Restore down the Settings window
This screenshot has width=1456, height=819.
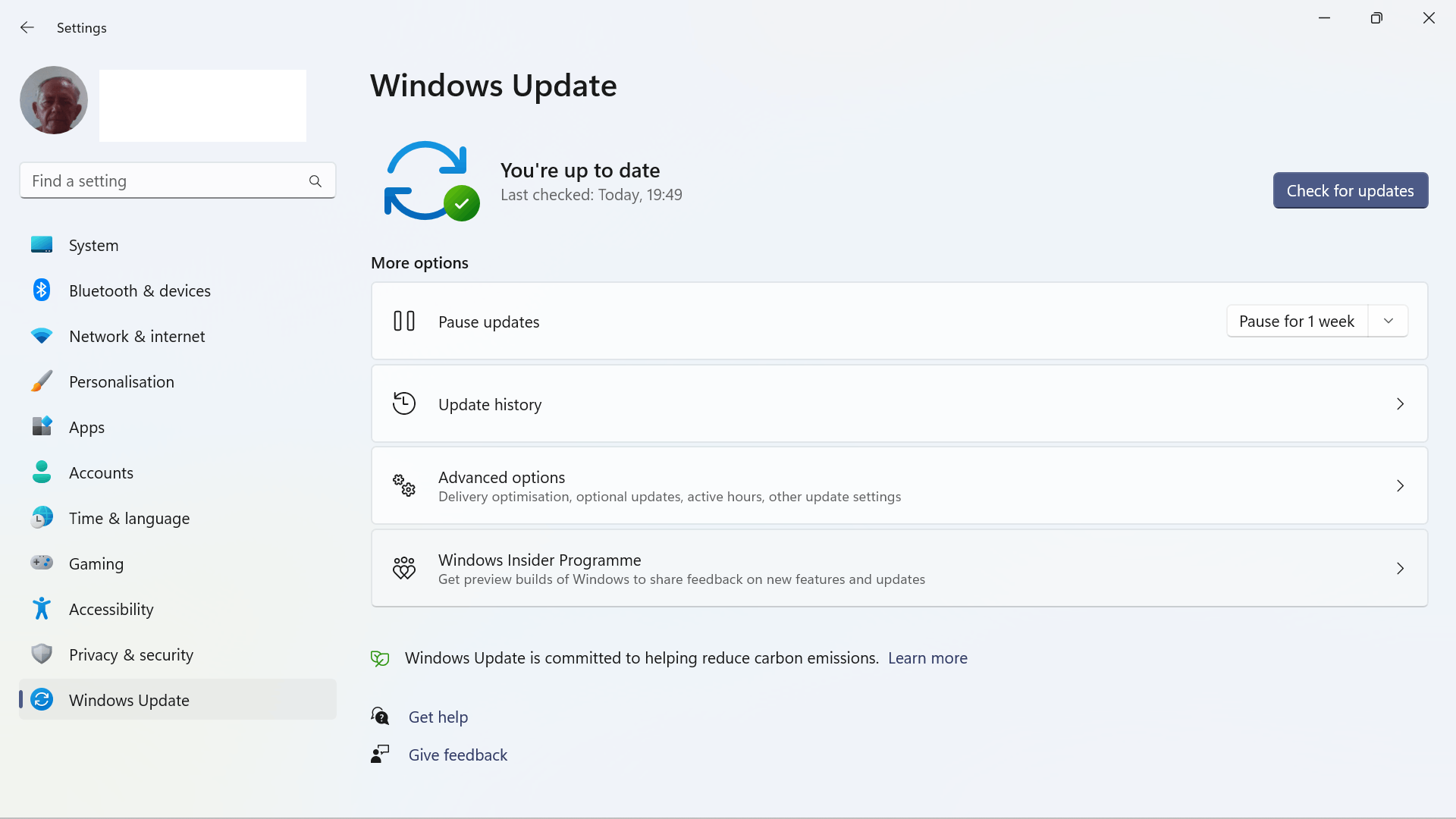1376,18
